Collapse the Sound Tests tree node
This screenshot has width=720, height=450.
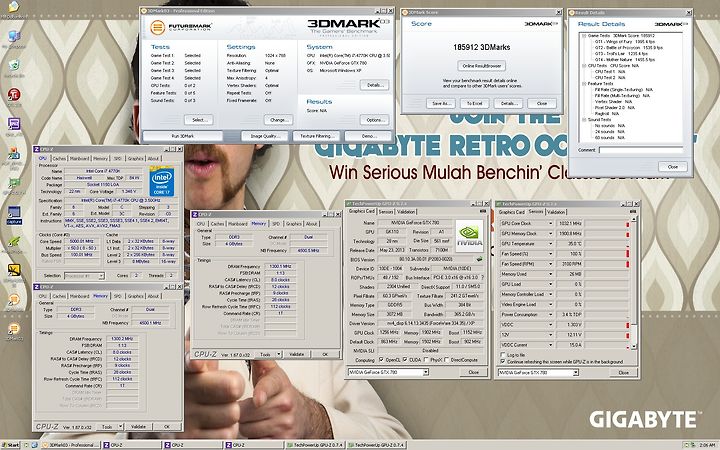coord(584,119)
